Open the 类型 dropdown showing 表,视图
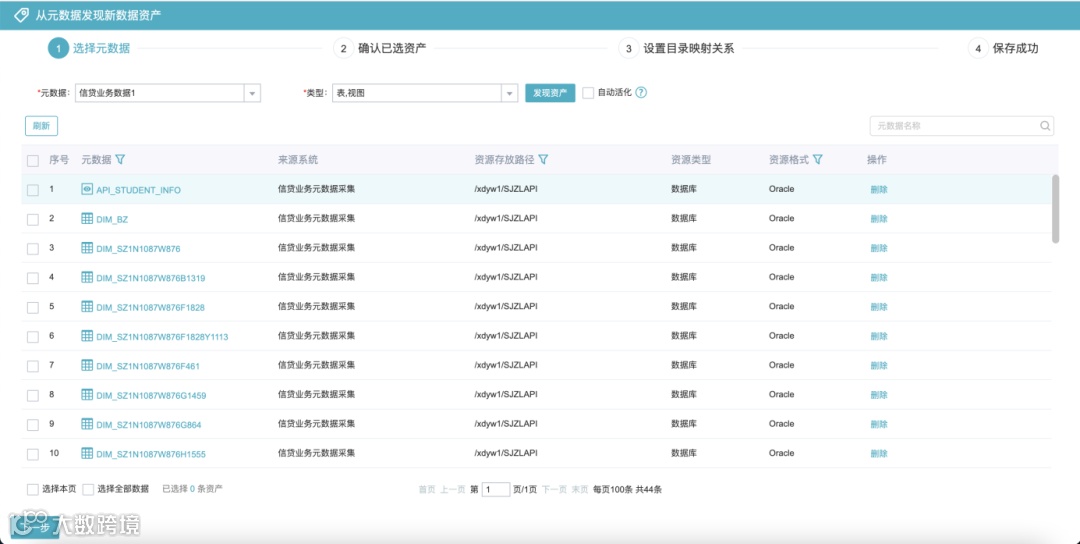 pyautogui.click(x=425, y=93)
